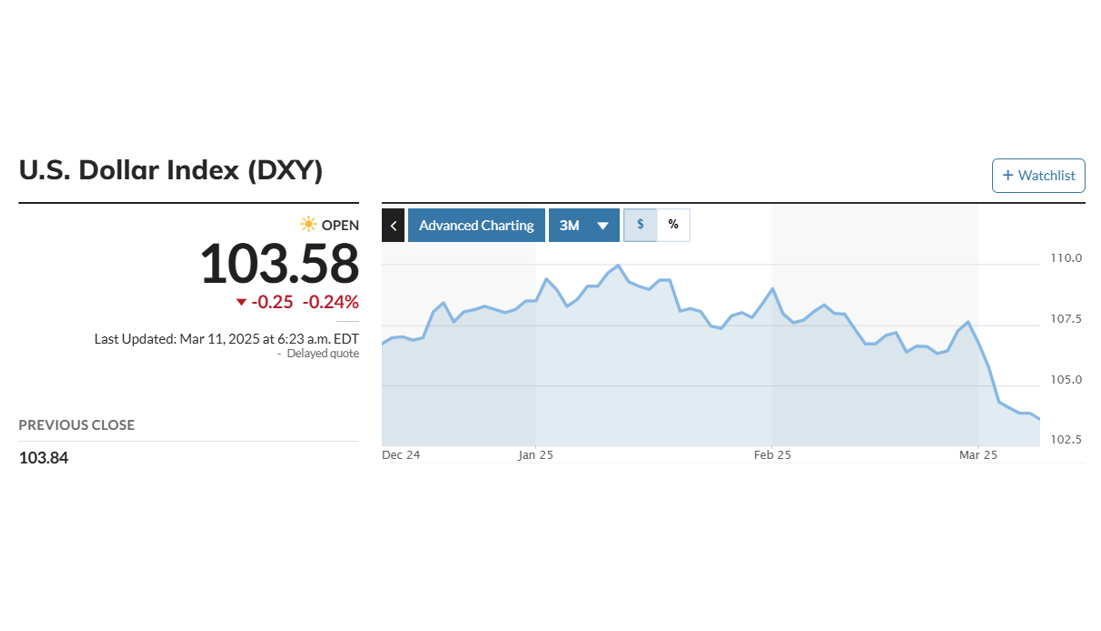Click the plus icon on the Watchlist button
This screenshot has height=631, width=1101.
click(x=1008, y=175)
